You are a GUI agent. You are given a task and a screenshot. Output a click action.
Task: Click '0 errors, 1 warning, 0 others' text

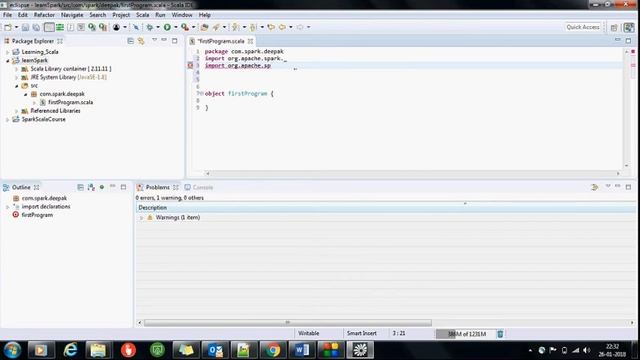[169, 198]
